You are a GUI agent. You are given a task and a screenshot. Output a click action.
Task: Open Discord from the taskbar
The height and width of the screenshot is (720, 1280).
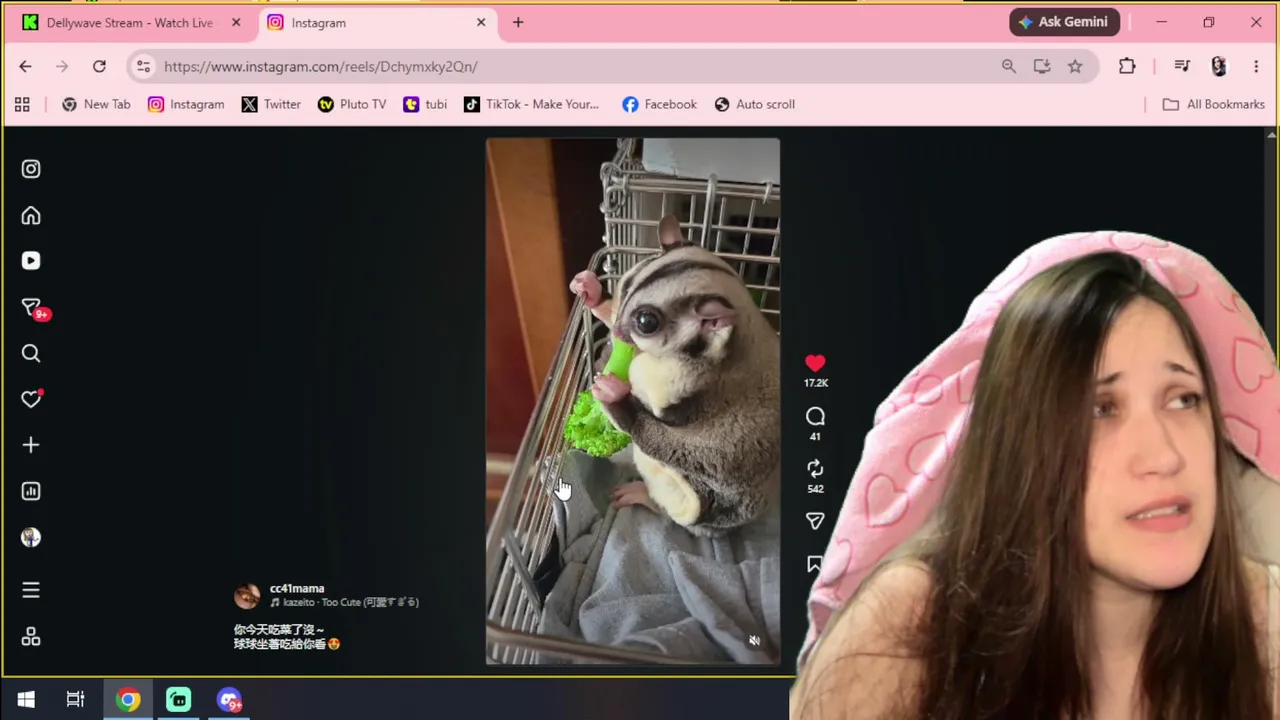tap(229, 700)
